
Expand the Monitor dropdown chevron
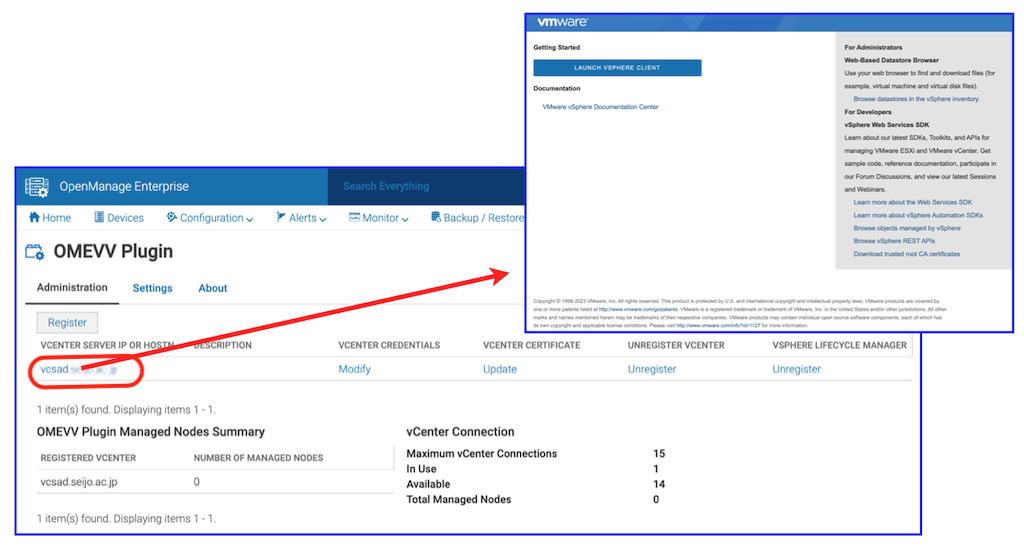click(x=405, y=219)
